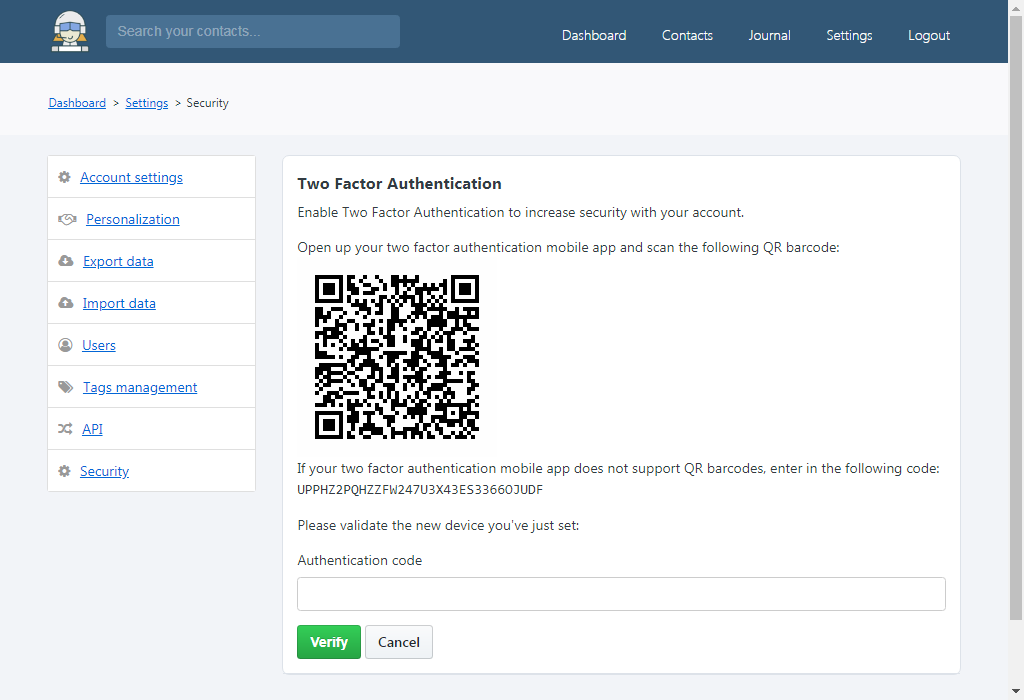Click the vertical page scrollbar thumb

pos(1016,317)
